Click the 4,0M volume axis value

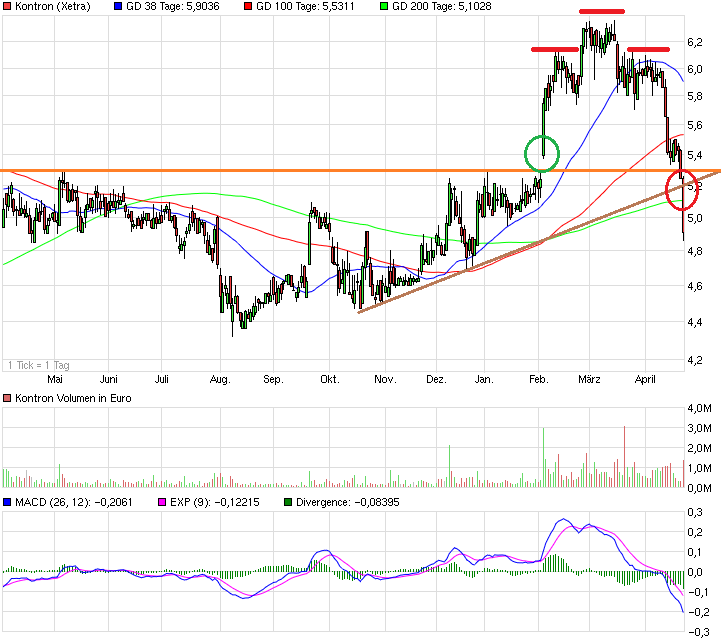point(699,408)
